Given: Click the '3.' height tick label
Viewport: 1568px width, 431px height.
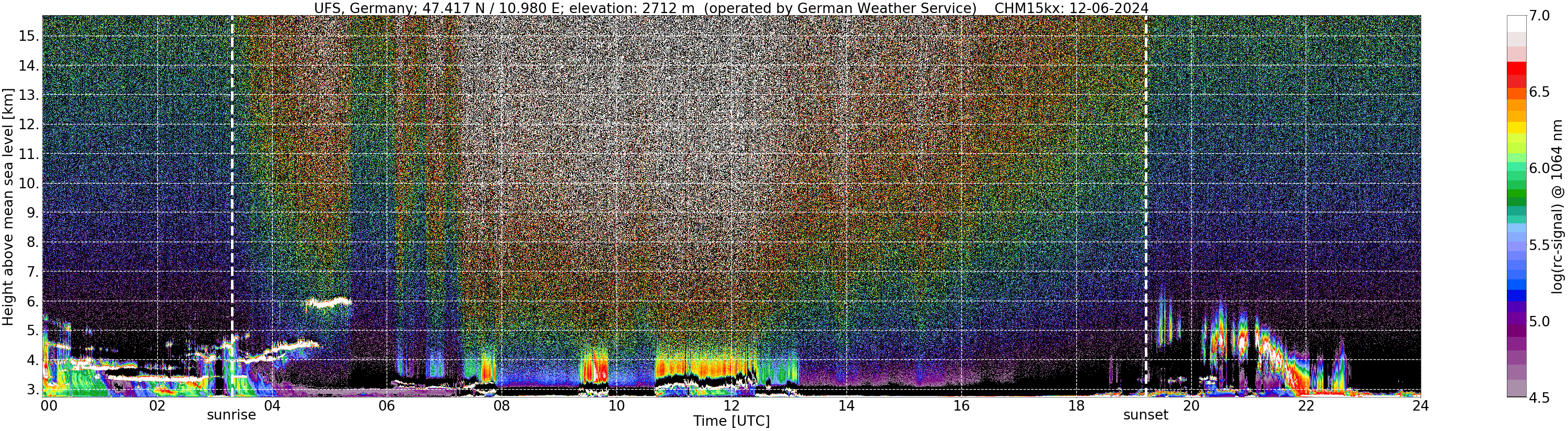Looking at the screenshot, I should tap(33, 390).
